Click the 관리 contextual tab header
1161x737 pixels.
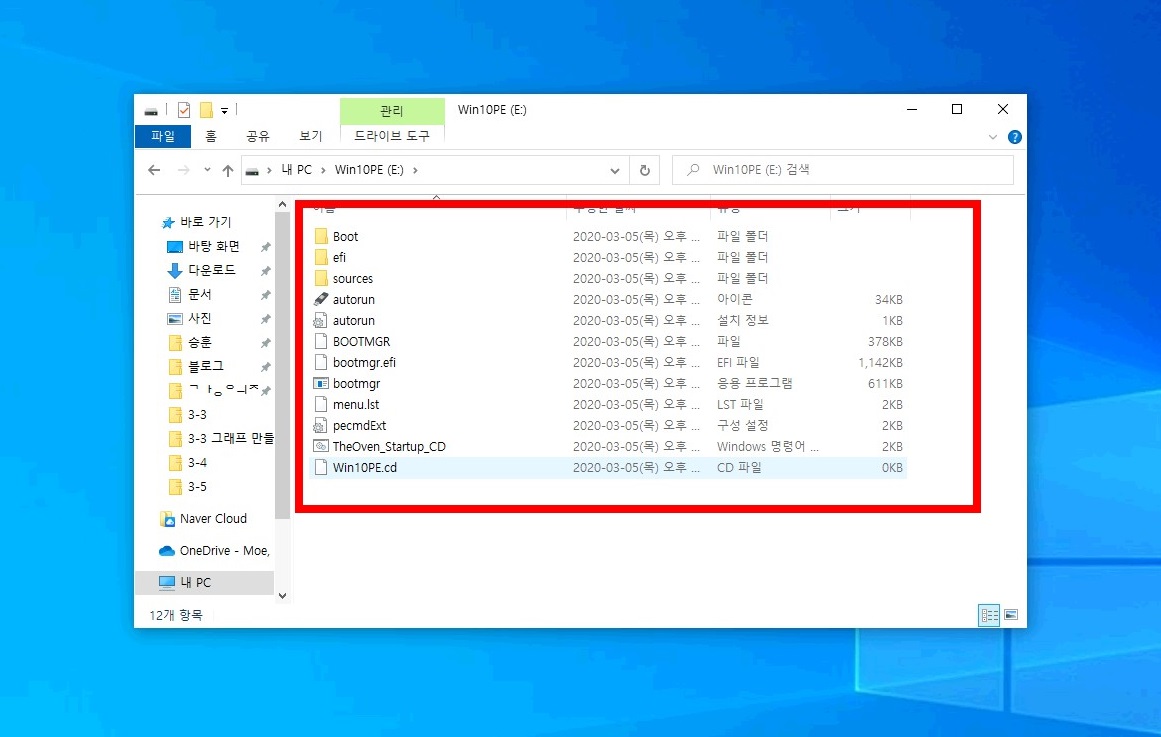pos(392,111)
